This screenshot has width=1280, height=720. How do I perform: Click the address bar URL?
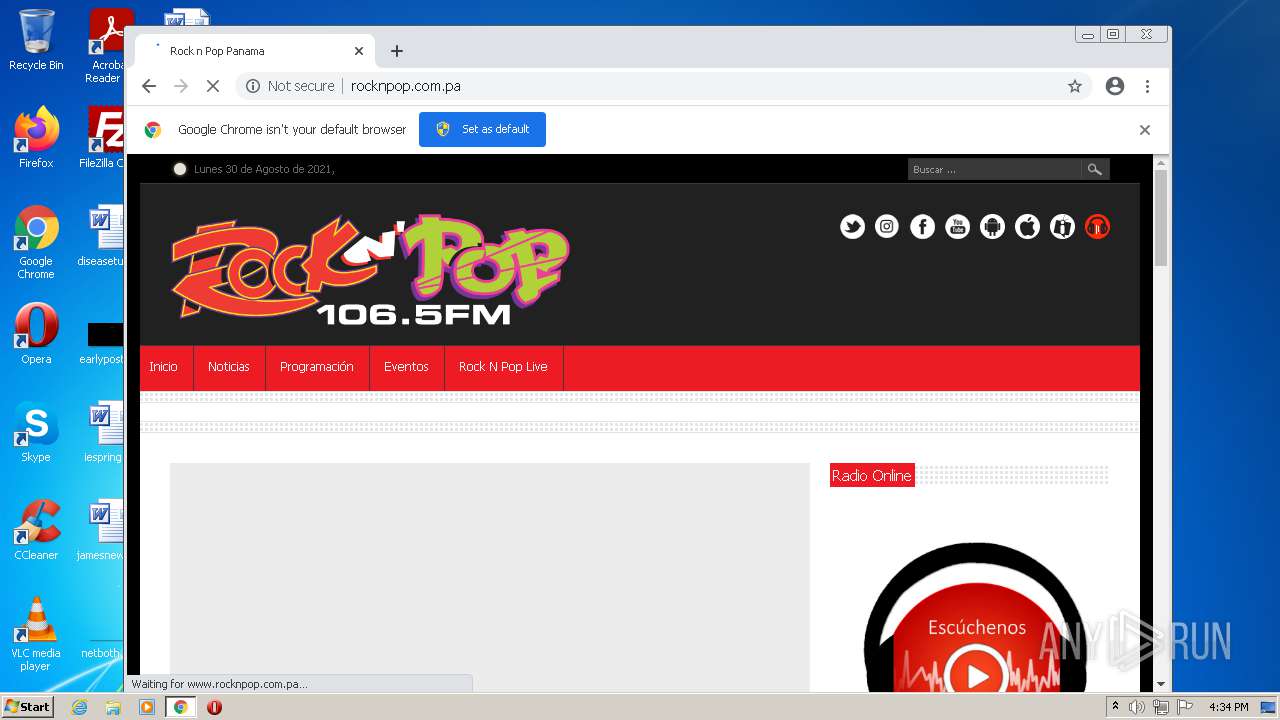(x=405, y=86)
